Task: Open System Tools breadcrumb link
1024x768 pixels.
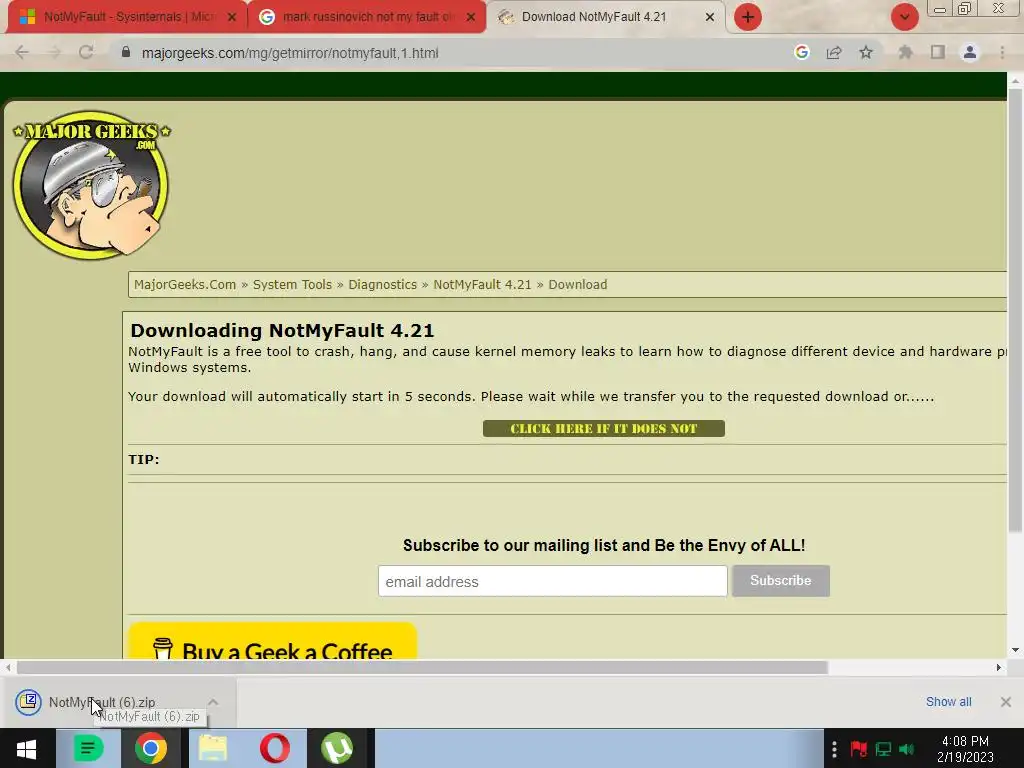Action: point(293,285)
